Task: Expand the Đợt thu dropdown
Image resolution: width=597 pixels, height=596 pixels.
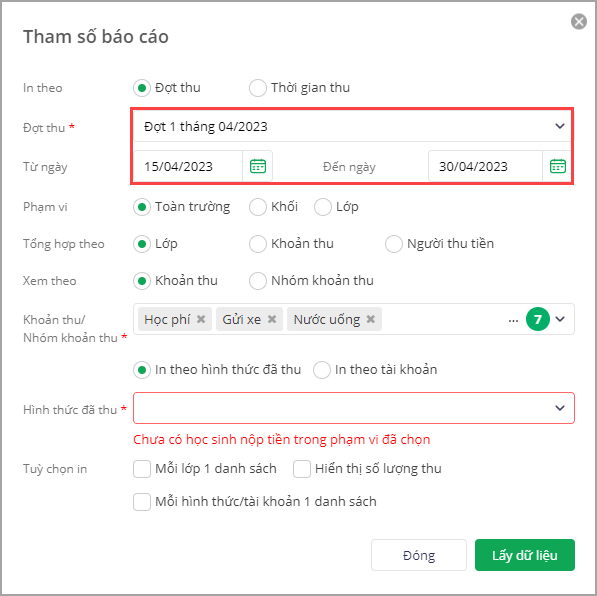Action: [352, 126]
